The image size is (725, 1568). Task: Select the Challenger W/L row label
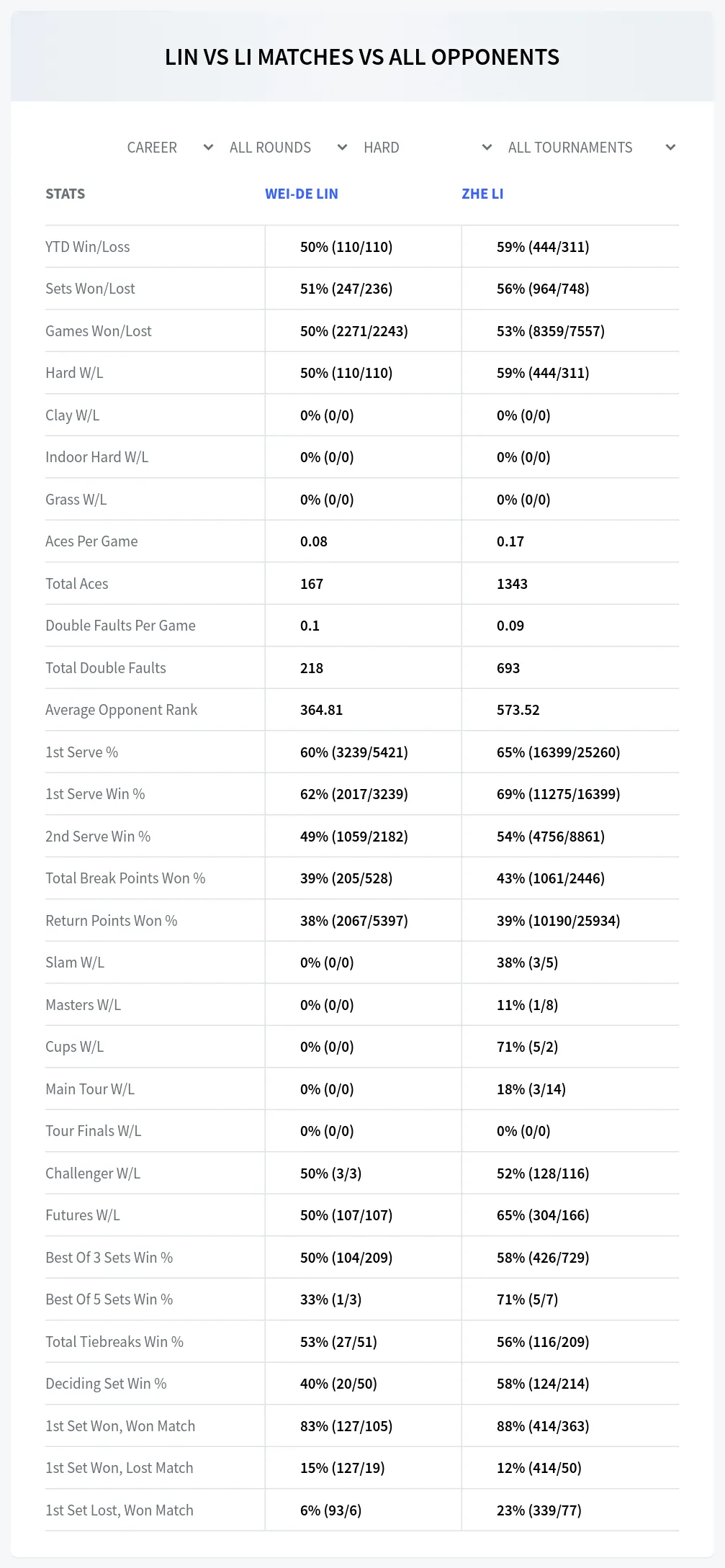click(x=93, y=1173)
